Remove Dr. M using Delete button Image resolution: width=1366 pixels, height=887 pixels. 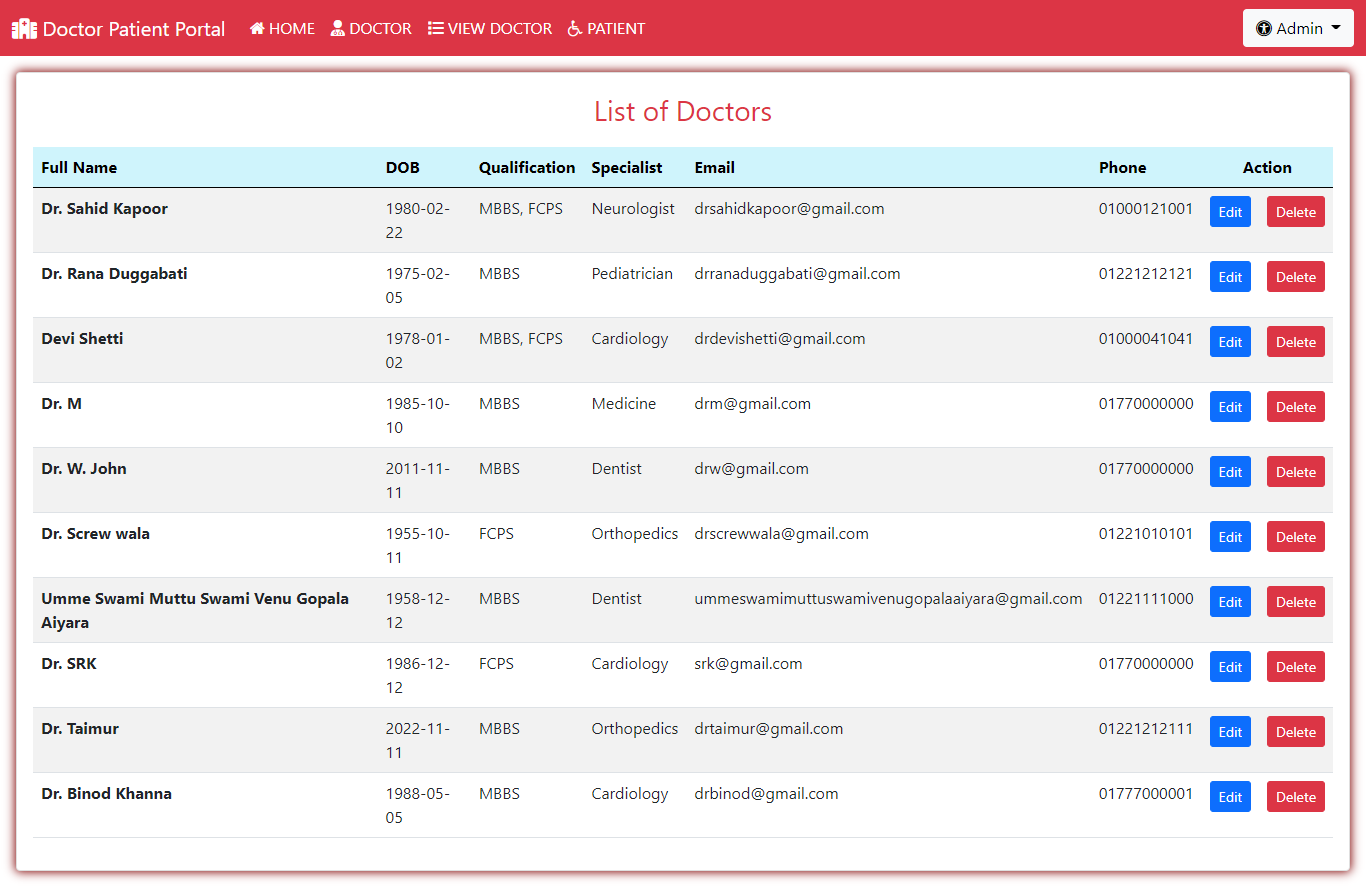point(1295,407)
